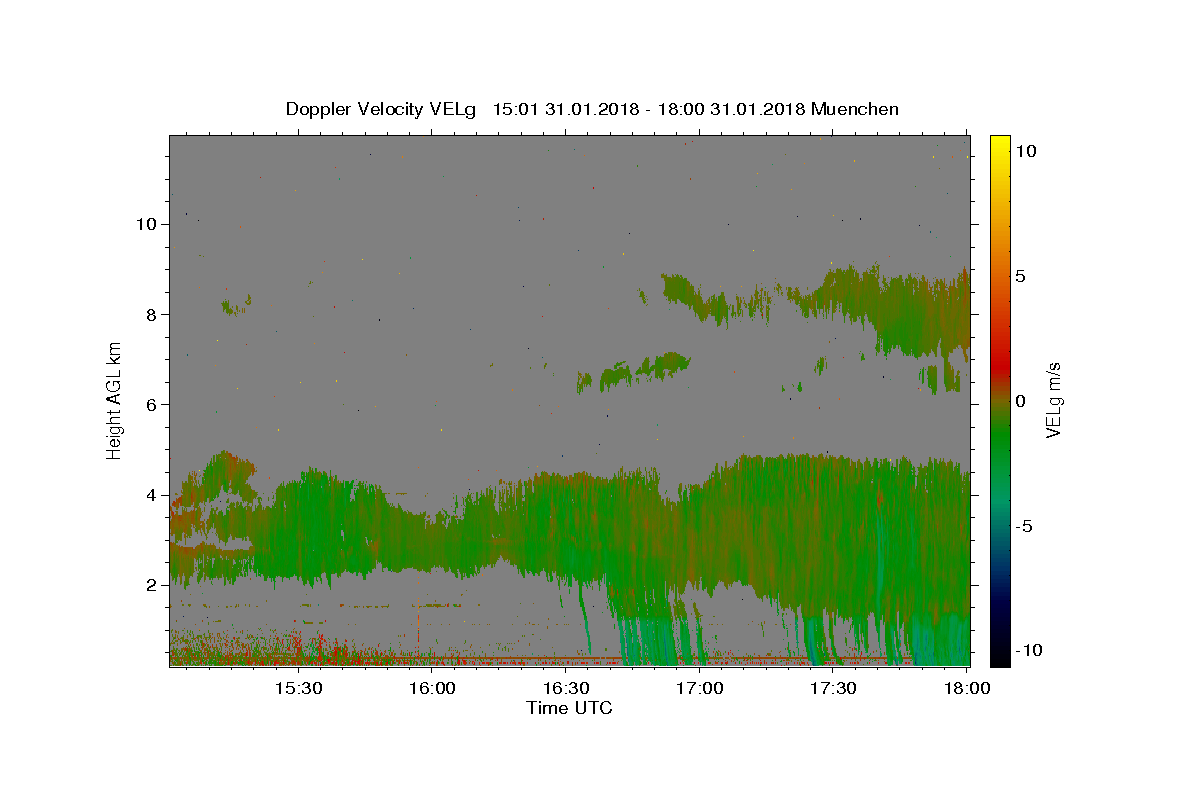The height and width of the screenshot is (800, 1200).
Task: Click the height axis label '6'
Action: (x=152, y=405)
